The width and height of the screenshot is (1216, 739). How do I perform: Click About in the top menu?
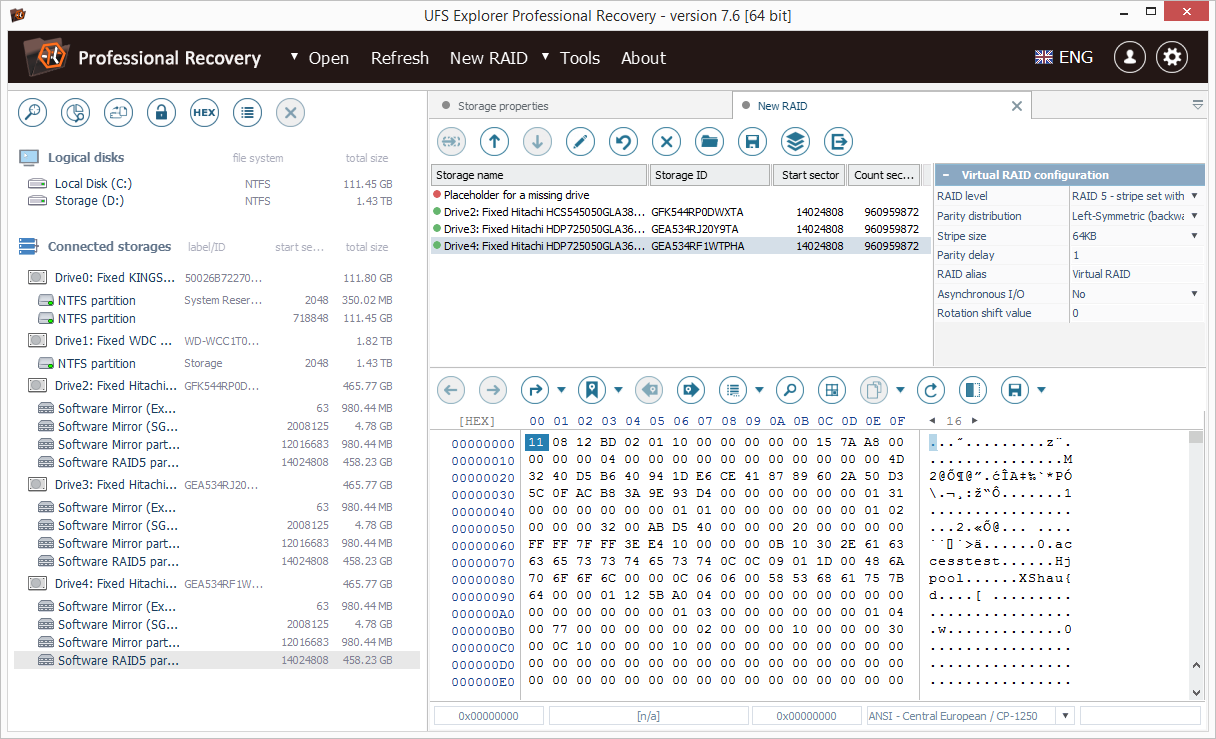click(643, 58)
